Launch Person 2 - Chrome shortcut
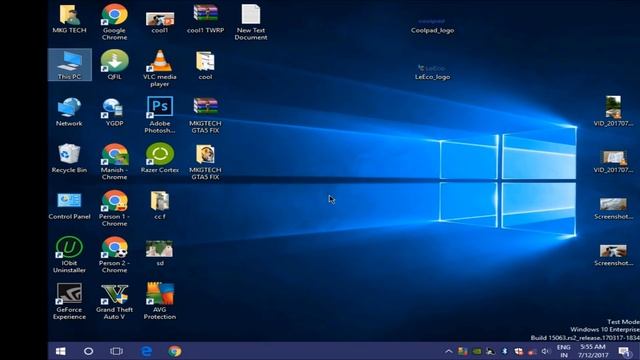 point(114,255)
